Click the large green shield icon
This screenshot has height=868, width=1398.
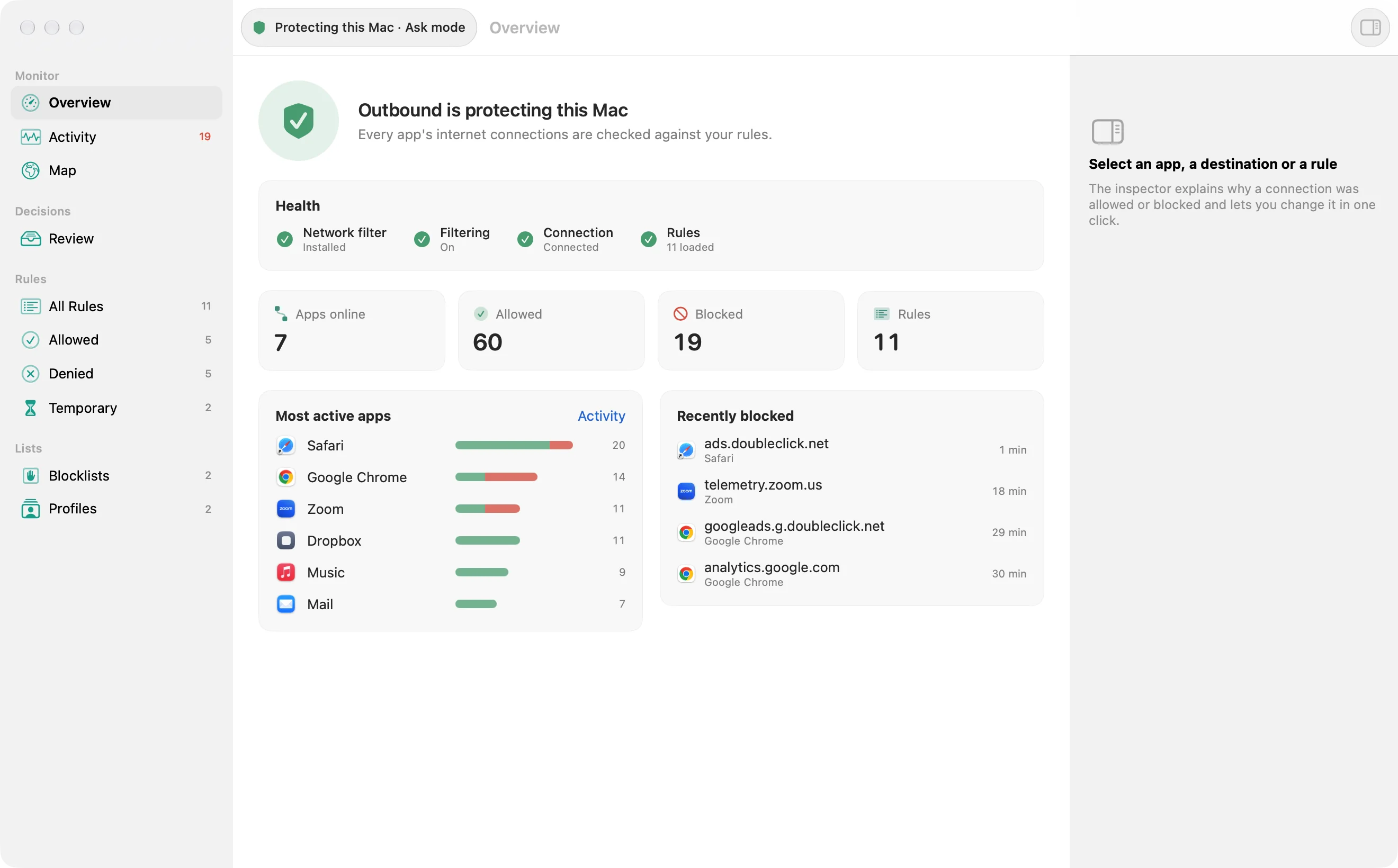(x=298, y=121)
